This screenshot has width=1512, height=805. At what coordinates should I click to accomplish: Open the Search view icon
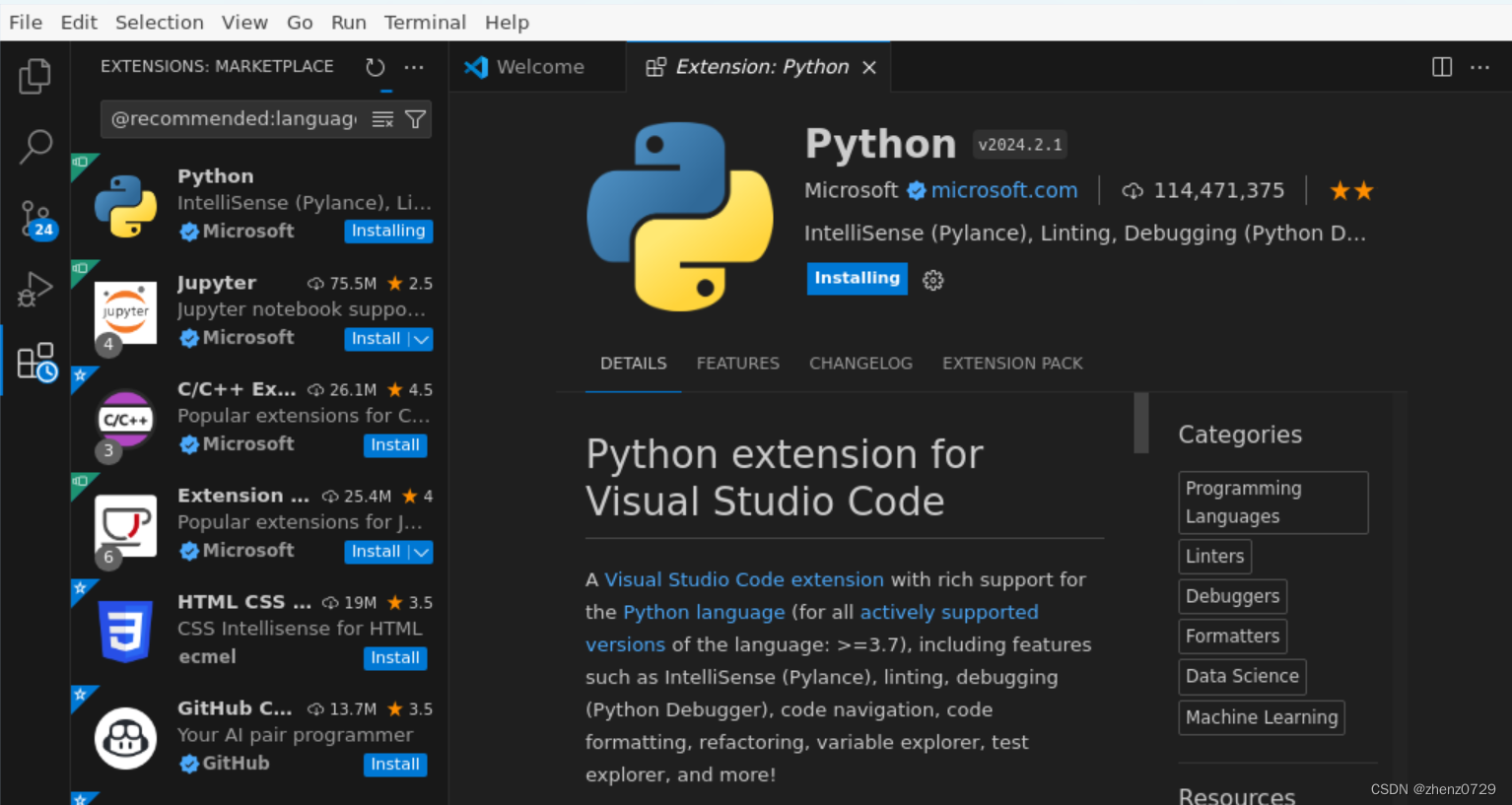pyautogui.click(x=35, y=146)
